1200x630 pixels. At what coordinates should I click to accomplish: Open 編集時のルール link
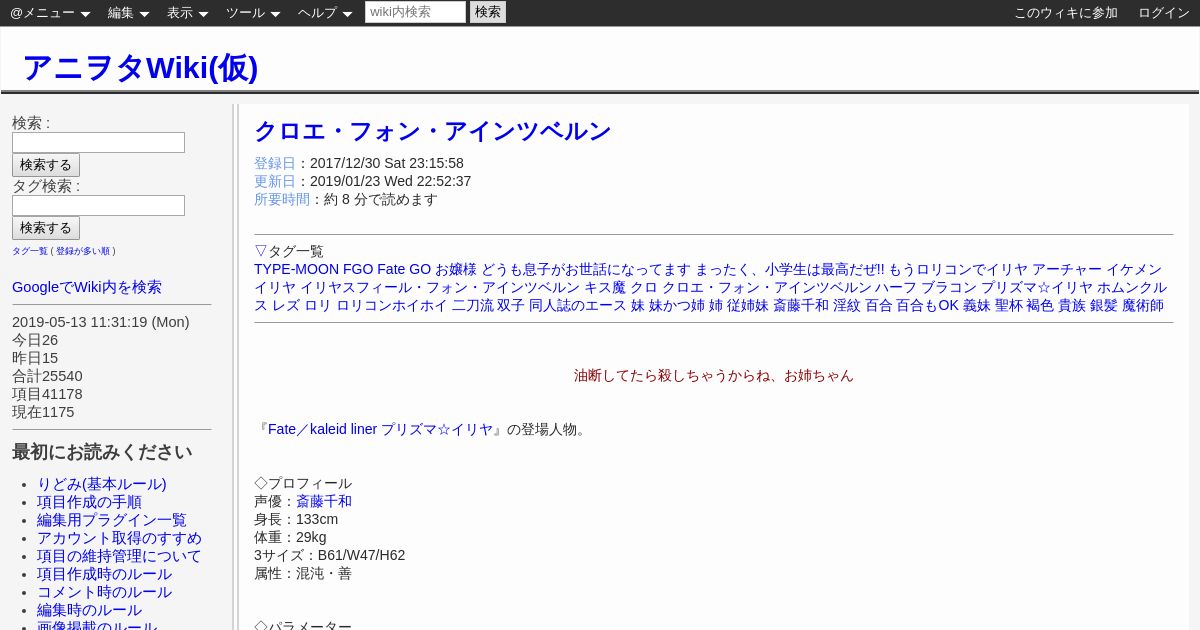(x=89, y=610)
